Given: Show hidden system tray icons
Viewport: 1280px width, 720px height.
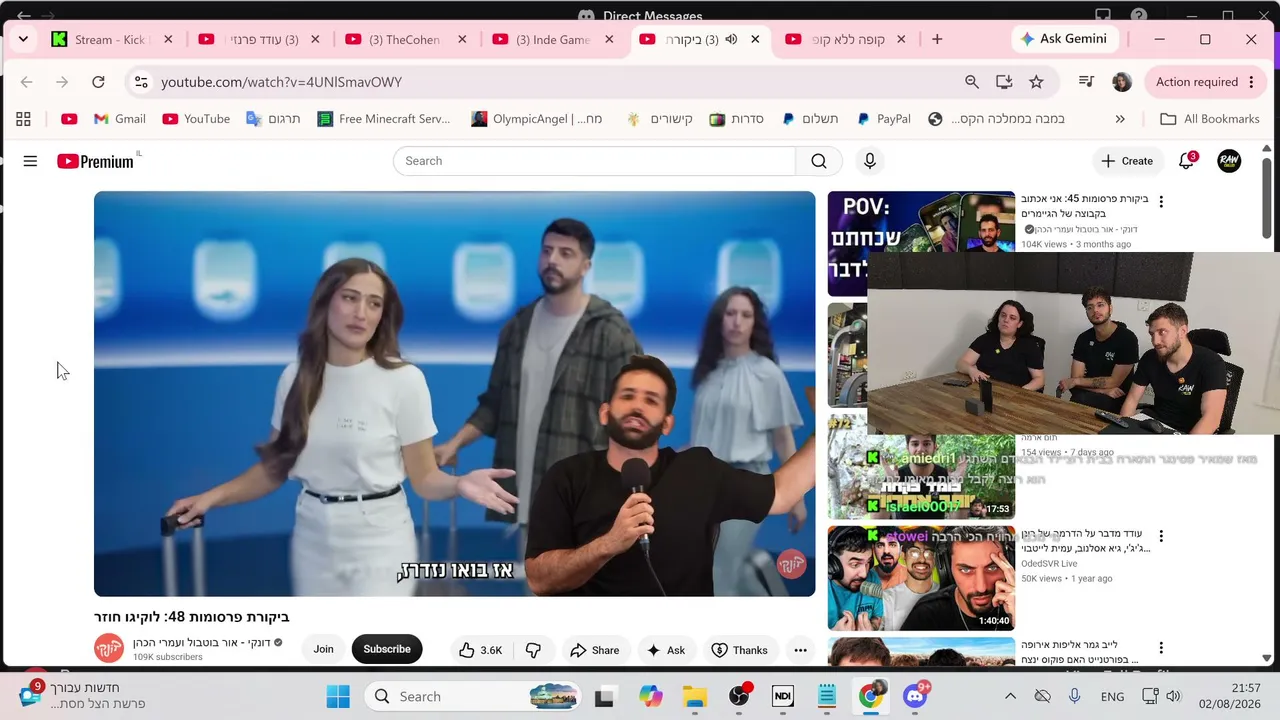Looking at the screenshot, I should tap(1010, 697).
